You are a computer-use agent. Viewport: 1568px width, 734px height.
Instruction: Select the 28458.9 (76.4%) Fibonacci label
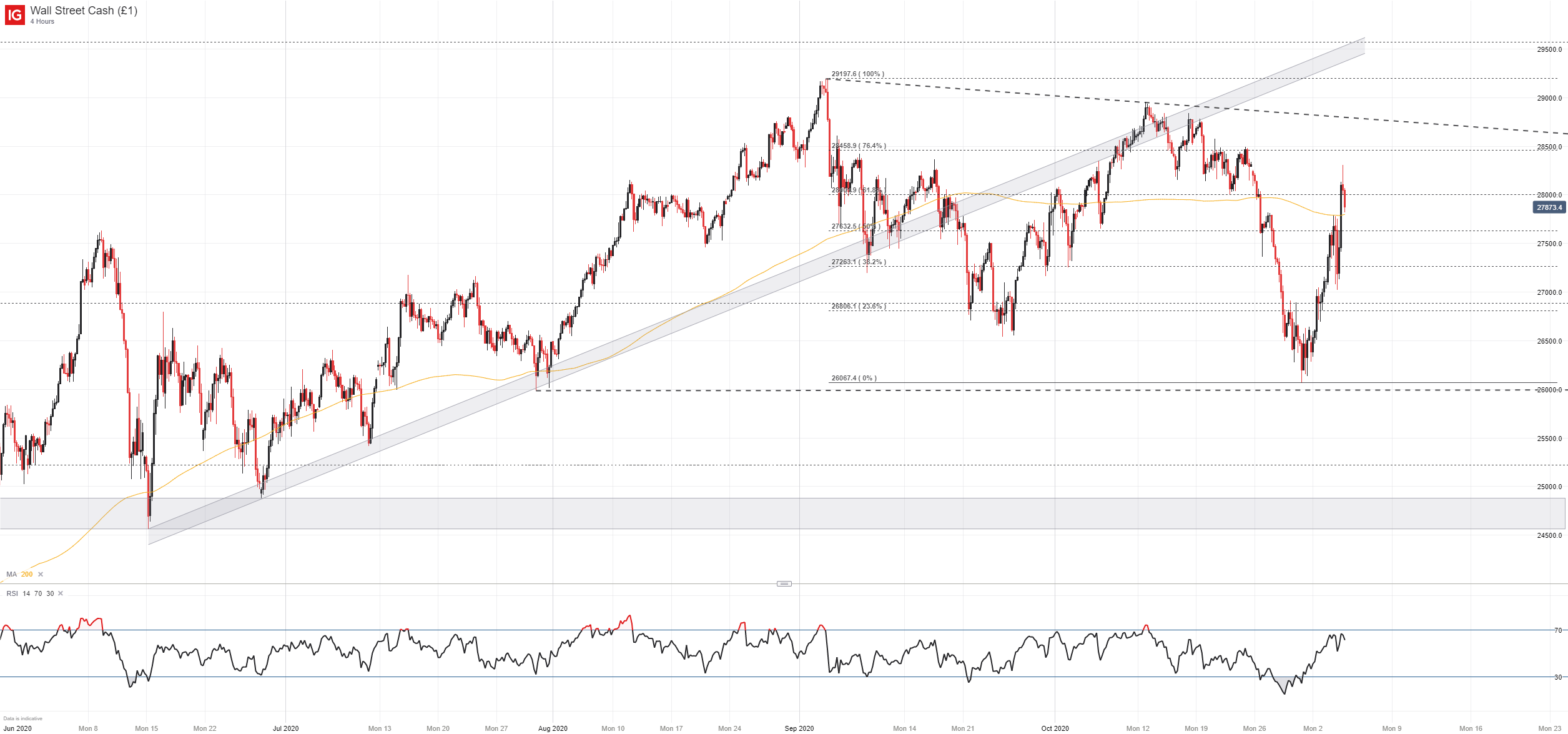(859, 146)
